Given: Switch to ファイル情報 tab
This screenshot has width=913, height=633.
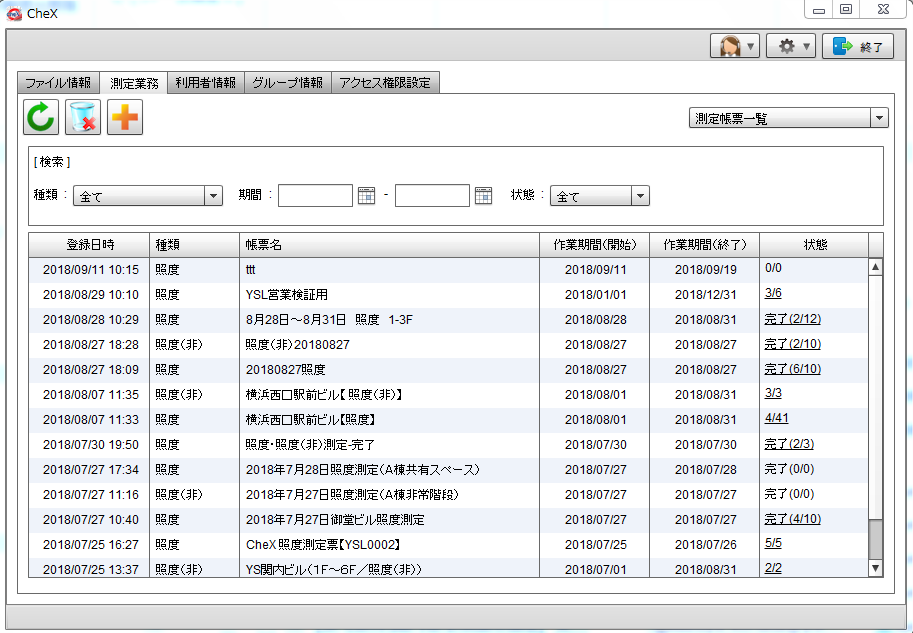Looking at the screenshot, I should coord(58,83).
